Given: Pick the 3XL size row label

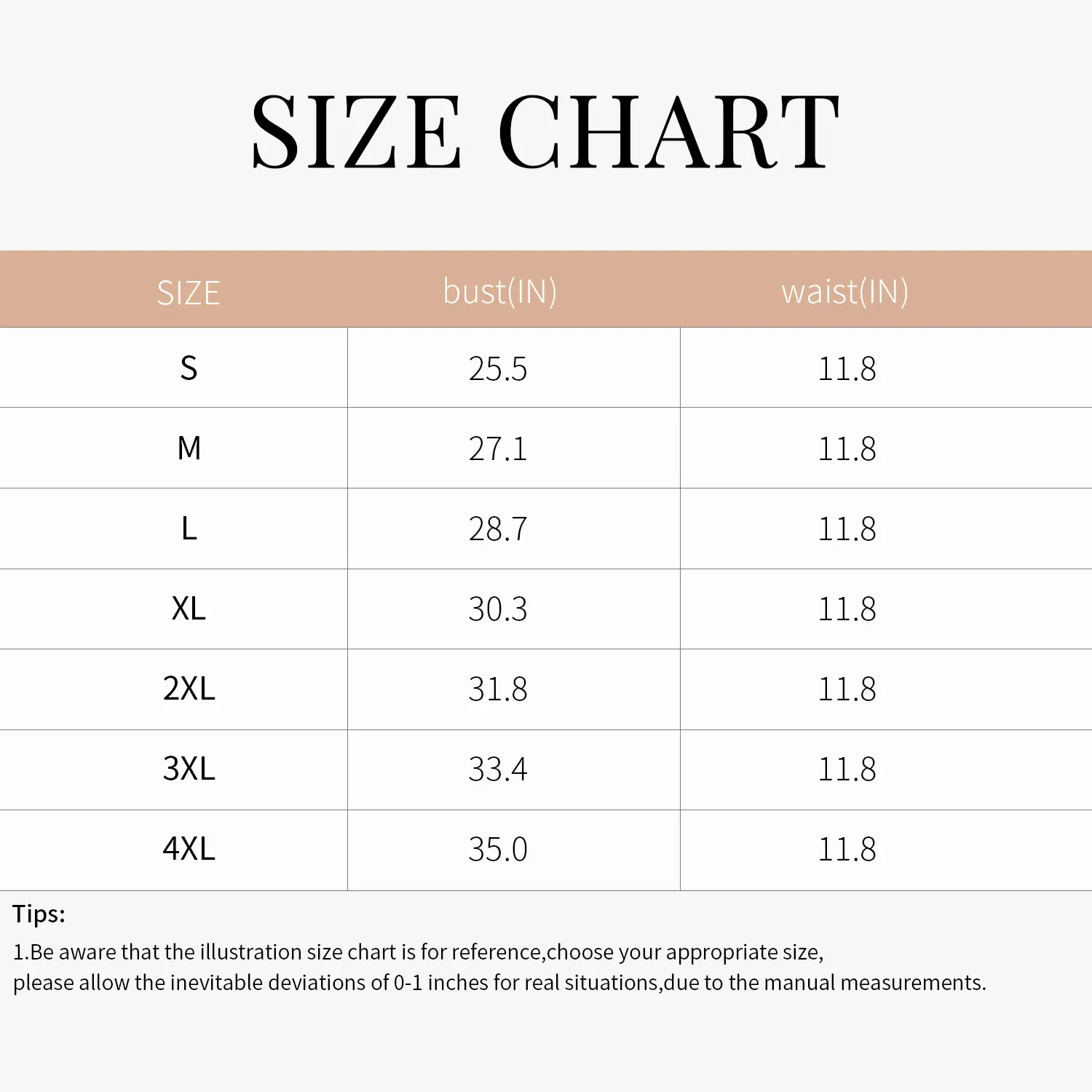Looking at the screenshot, I should click(x=189, y=769).
